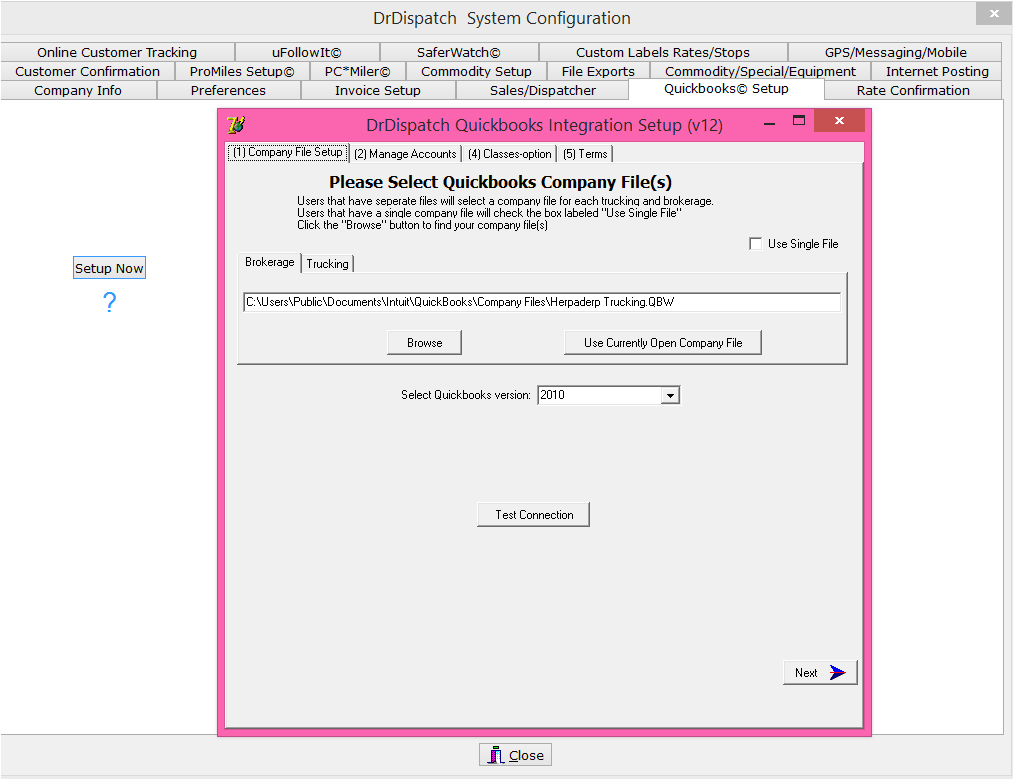
Task: Open the Commodity Setup tab
Action: click(476, 71)
